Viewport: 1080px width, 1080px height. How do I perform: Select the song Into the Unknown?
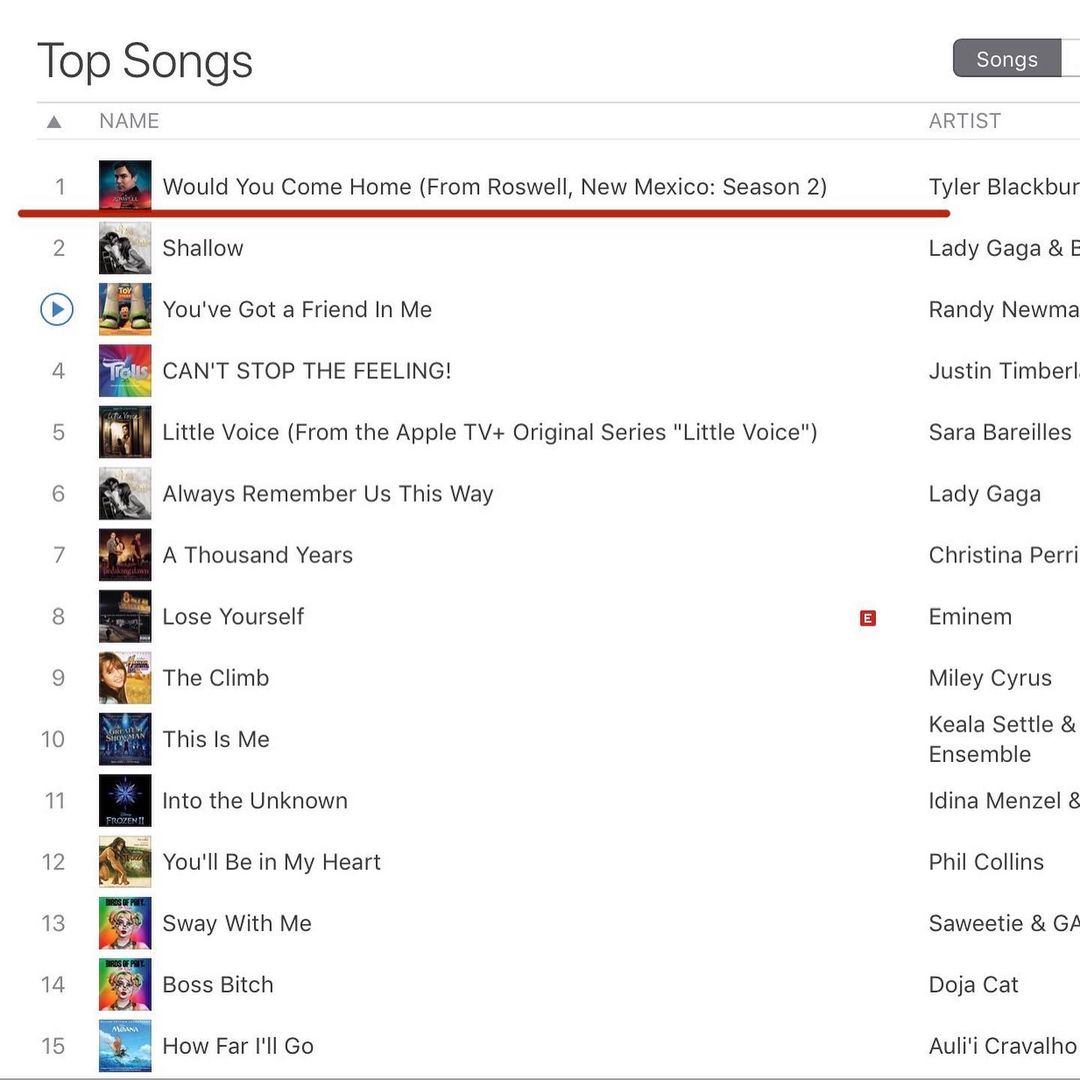click(x=255, y=801)
